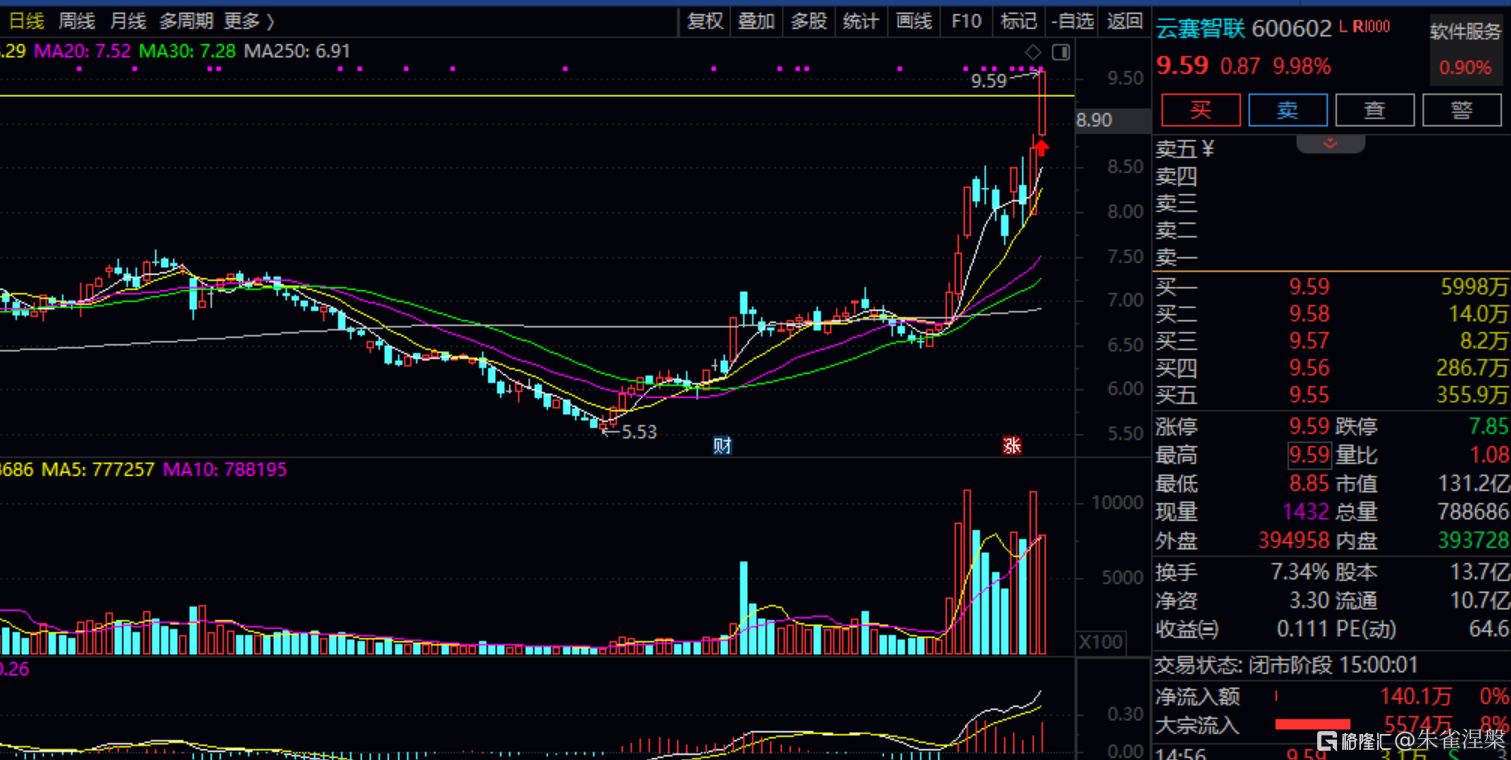Click the 交易状态 trading status line
The height and width of the screenshot is (760, 1511).
[1287, 665]
